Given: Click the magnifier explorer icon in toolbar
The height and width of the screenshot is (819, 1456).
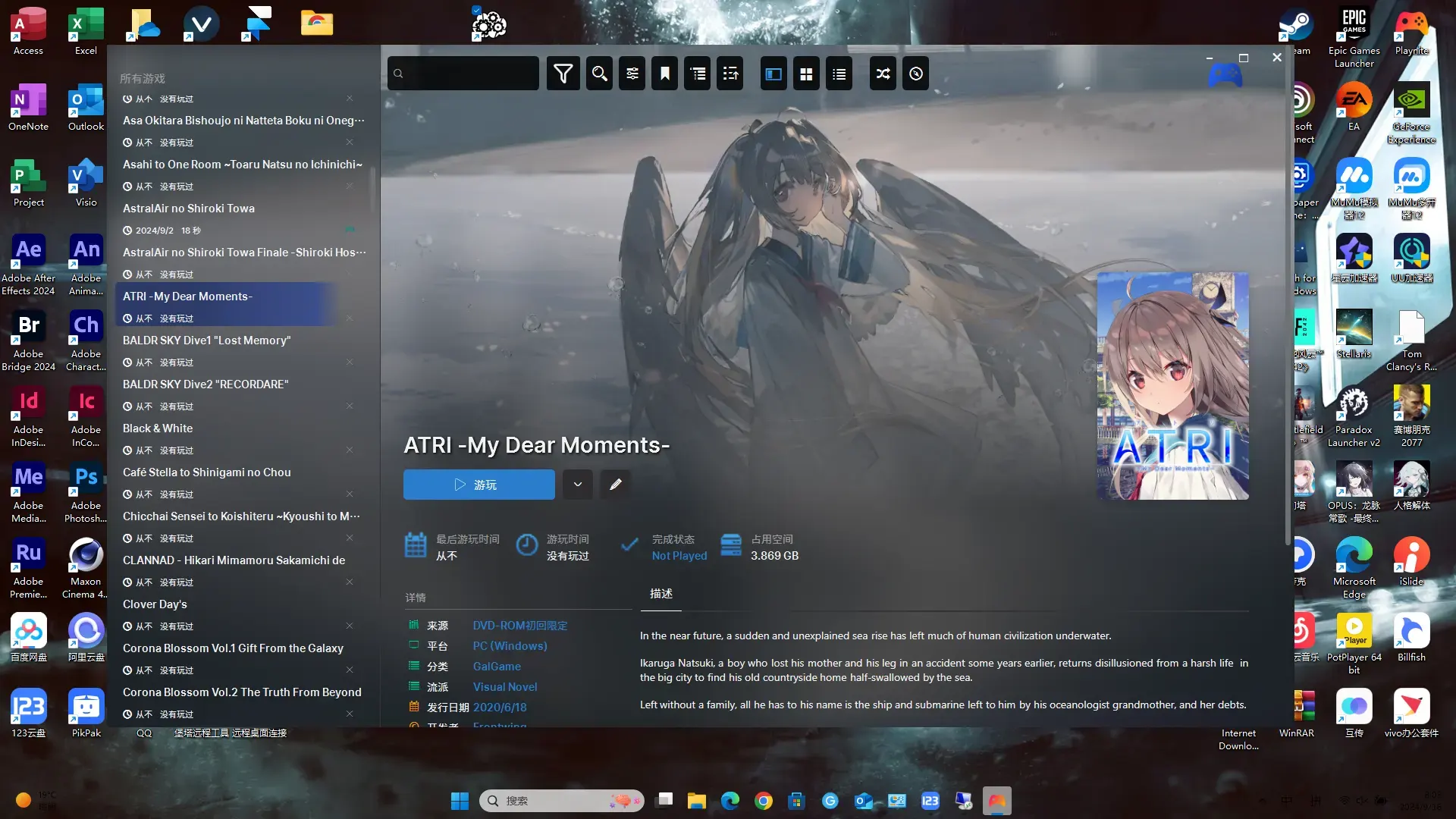Looking at the screenshot, I should (x=599, y=74).
